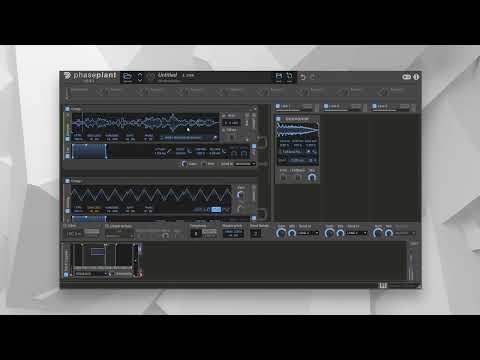480x360 pixels.
Task: Click the first macro knob
Action: 103,91
